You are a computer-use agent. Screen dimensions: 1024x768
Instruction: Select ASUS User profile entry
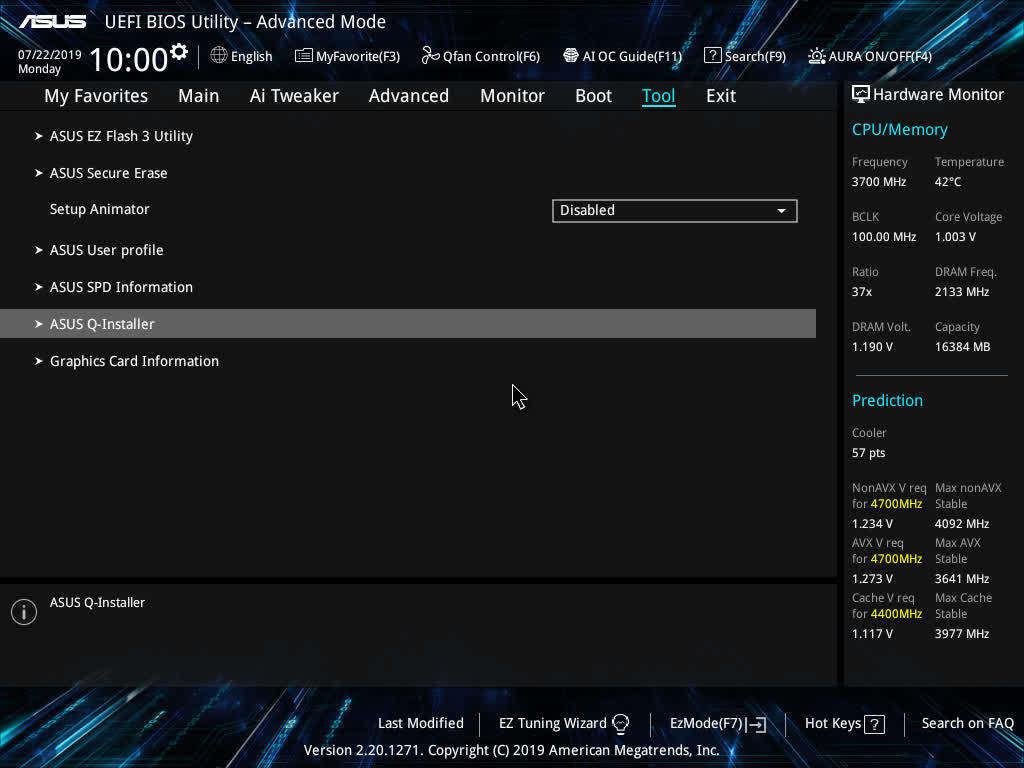click(x=106, y=250)
